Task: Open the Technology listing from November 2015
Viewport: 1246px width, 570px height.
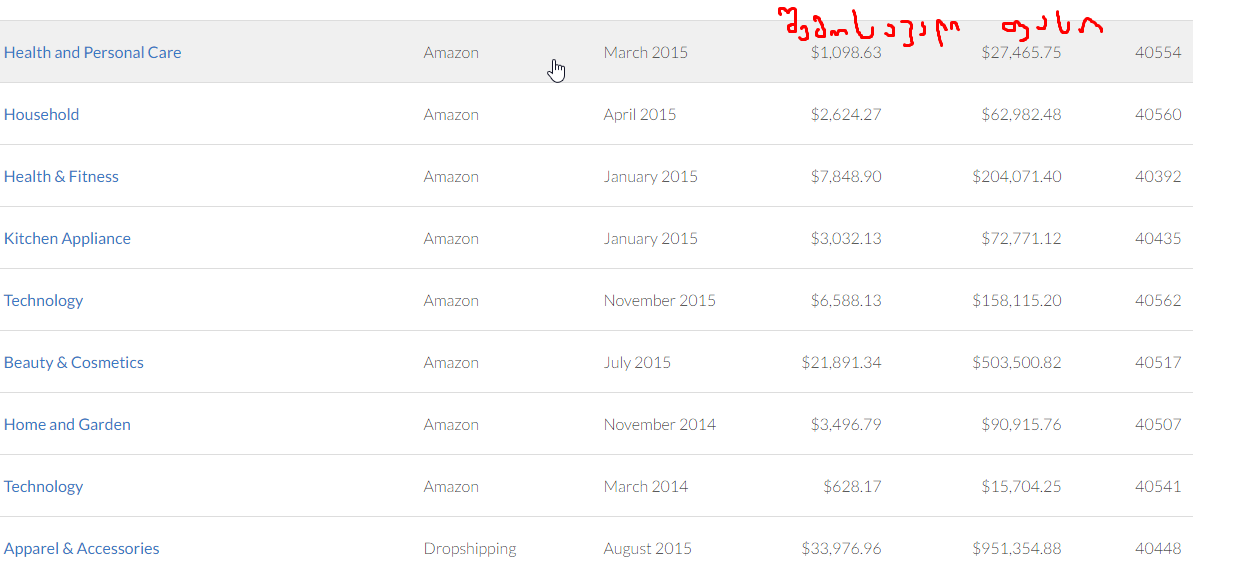Action: (43, 300)
